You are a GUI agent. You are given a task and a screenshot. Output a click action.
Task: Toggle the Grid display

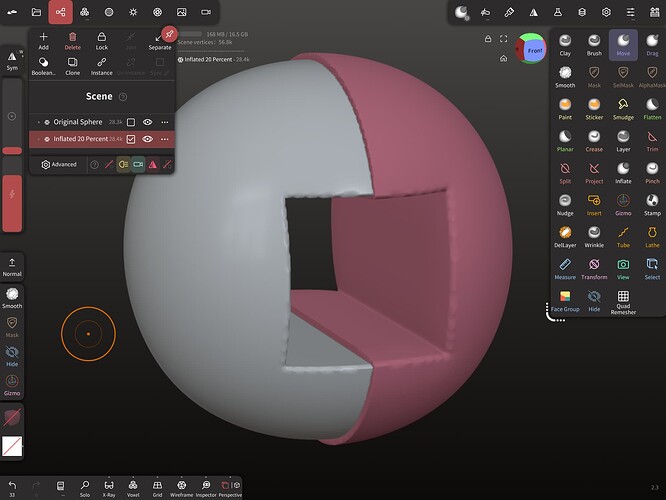157,488
